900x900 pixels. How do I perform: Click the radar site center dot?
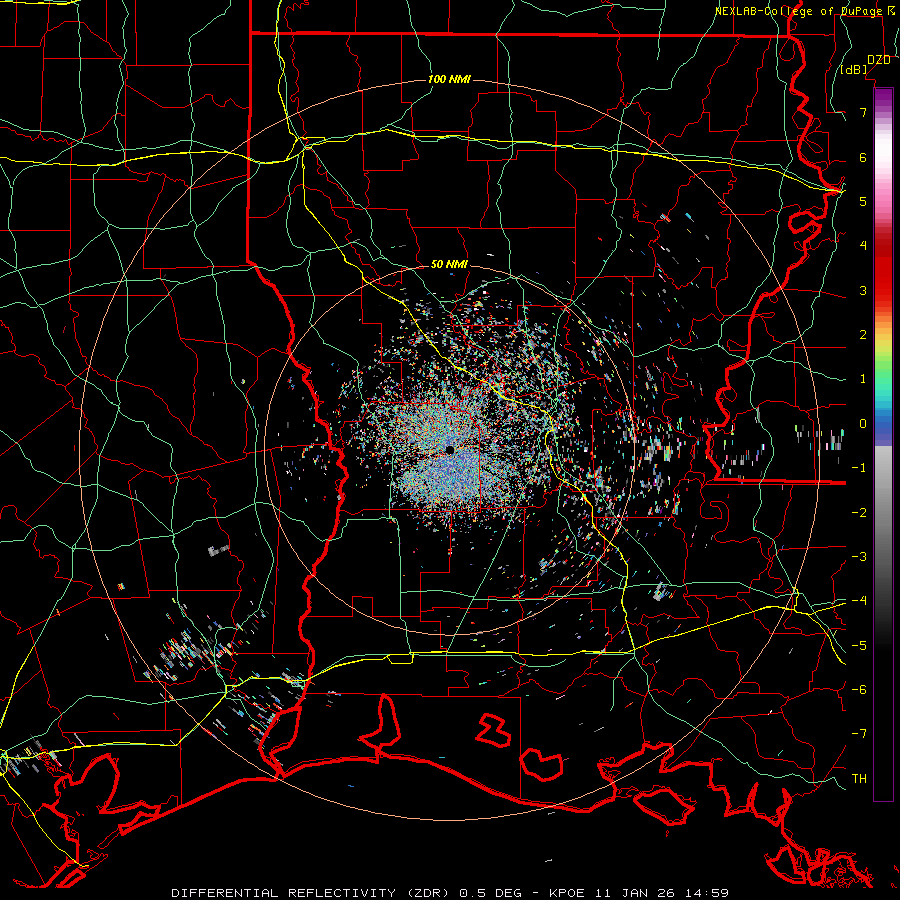(450, 450)
